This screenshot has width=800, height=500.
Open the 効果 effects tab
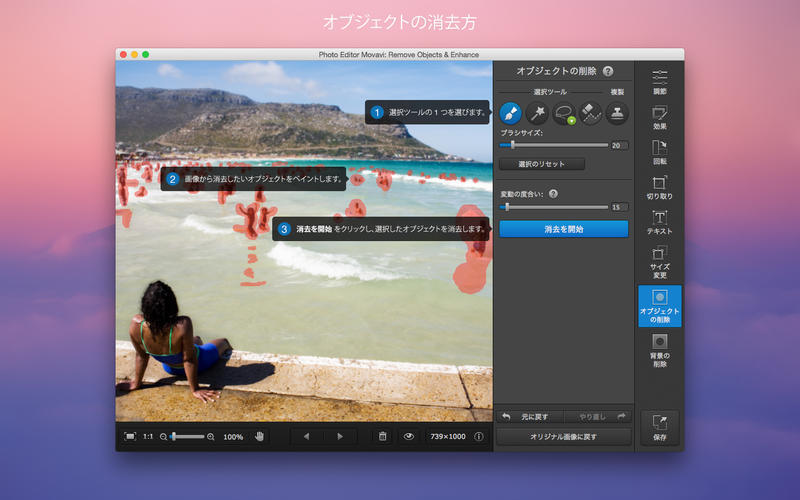(660, 118)
